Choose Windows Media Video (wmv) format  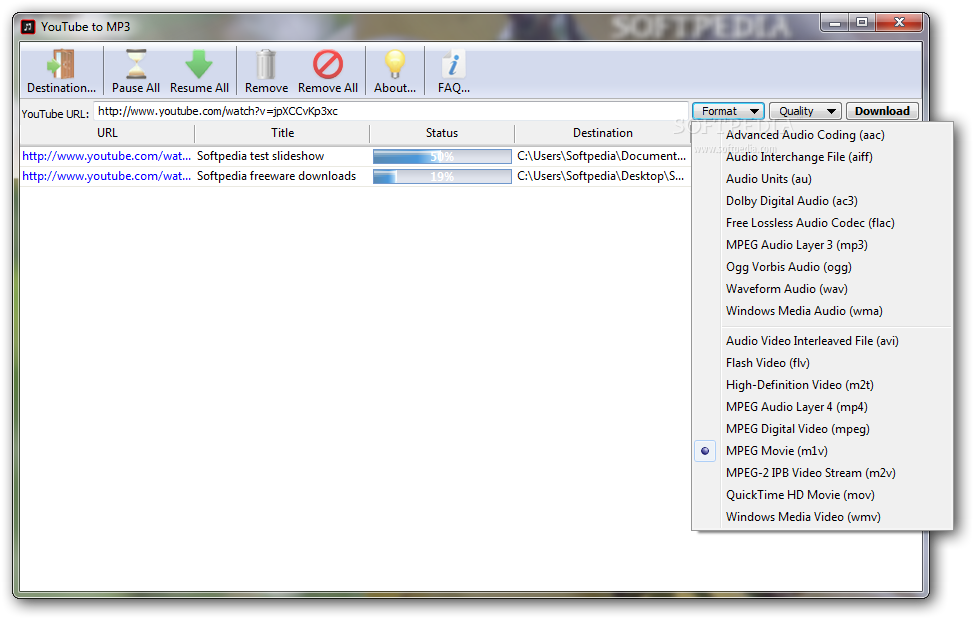(803, 517)
